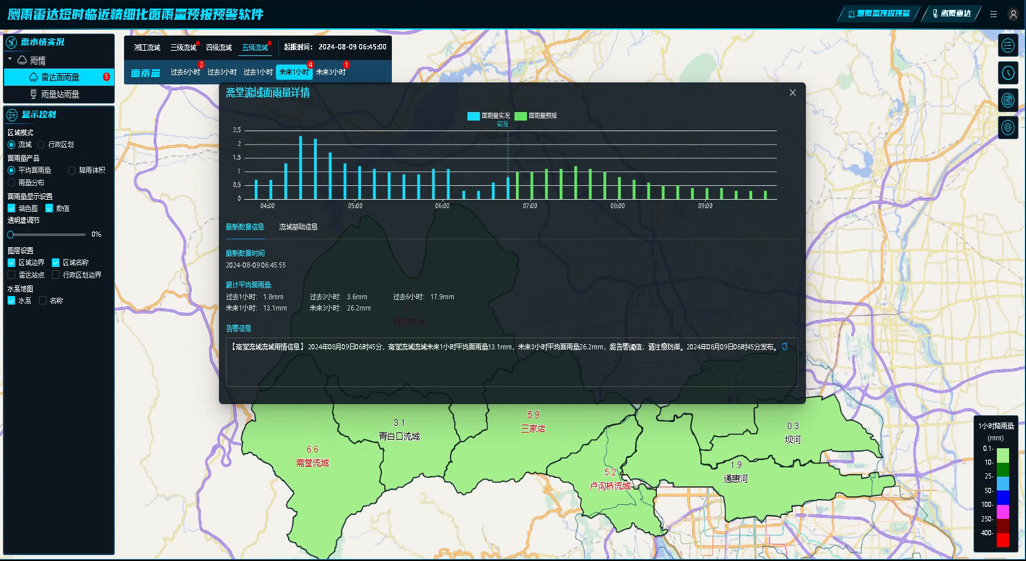Select 雨量站雨量 in the tree
The image size is (1026, 561).
[x=59, y=94]
